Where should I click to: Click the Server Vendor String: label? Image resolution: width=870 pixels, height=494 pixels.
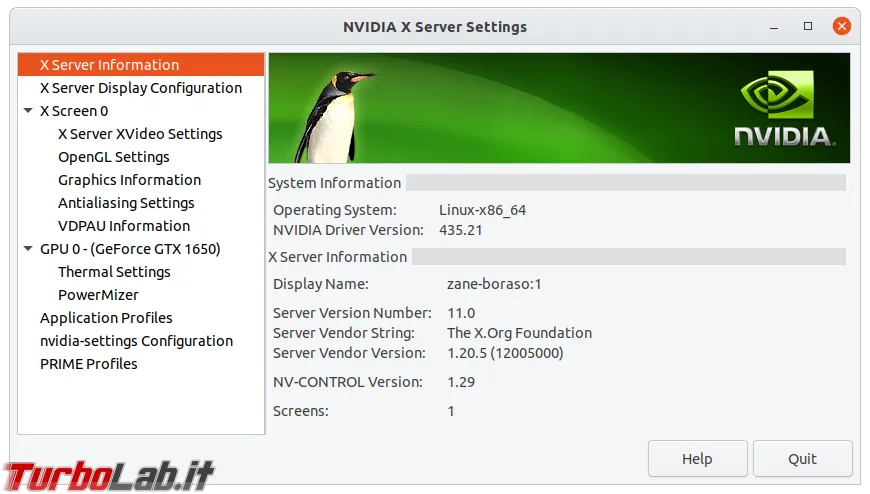(x=343, y=333)
